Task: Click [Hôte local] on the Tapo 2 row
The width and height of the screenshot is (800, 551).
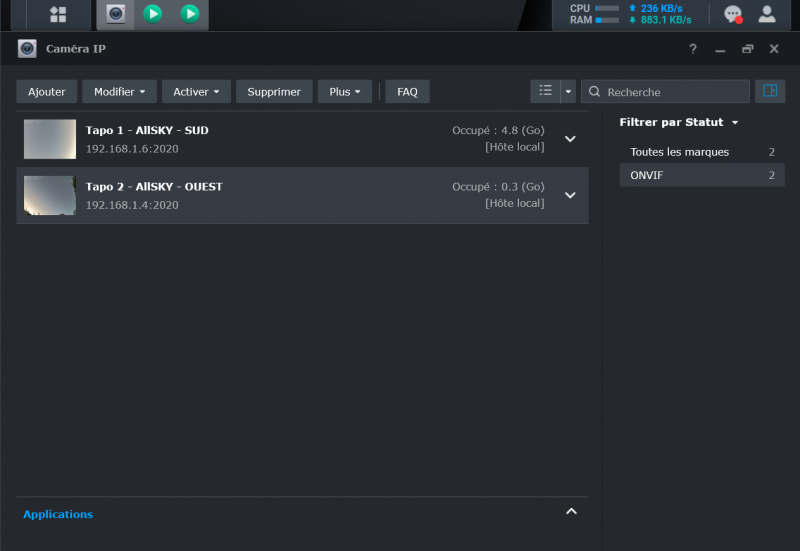Action: pyautogui.click(x=514, y=203)
